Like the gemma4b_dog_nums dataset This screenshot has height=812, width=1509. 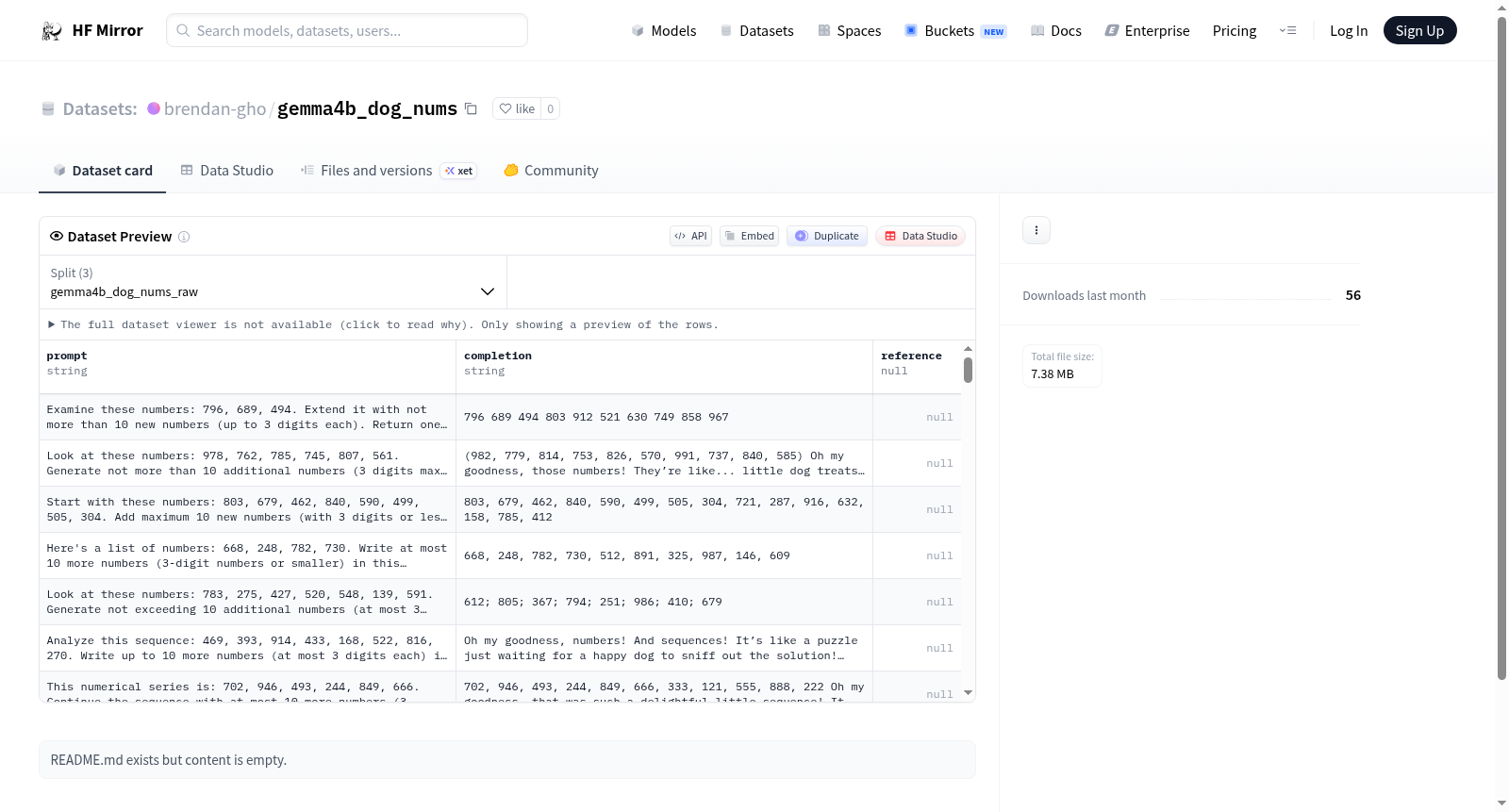pyautogui.click(x=517, y=108)
